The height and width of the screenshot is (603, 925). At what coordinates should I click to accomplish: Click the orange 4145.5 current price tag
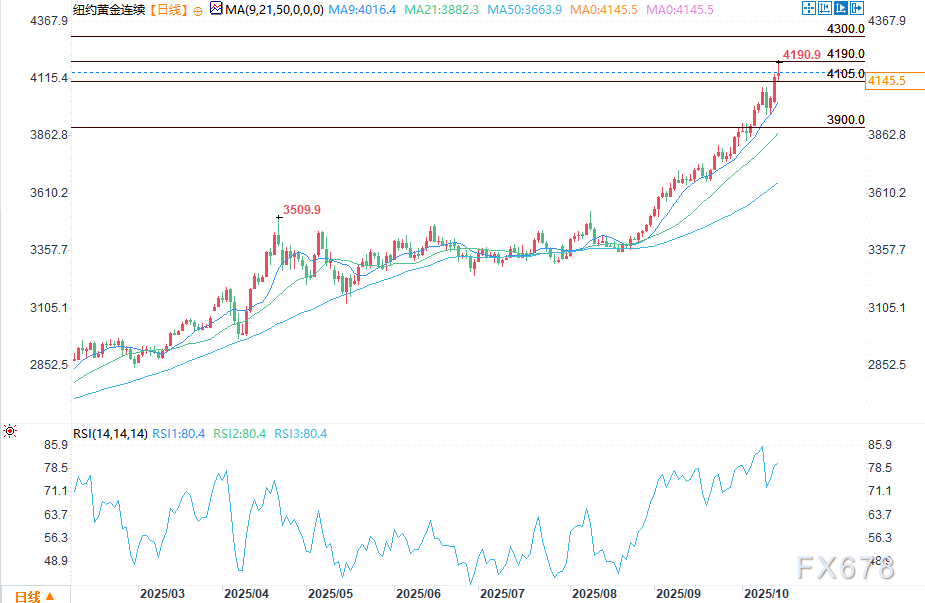[x=886, y=80]
